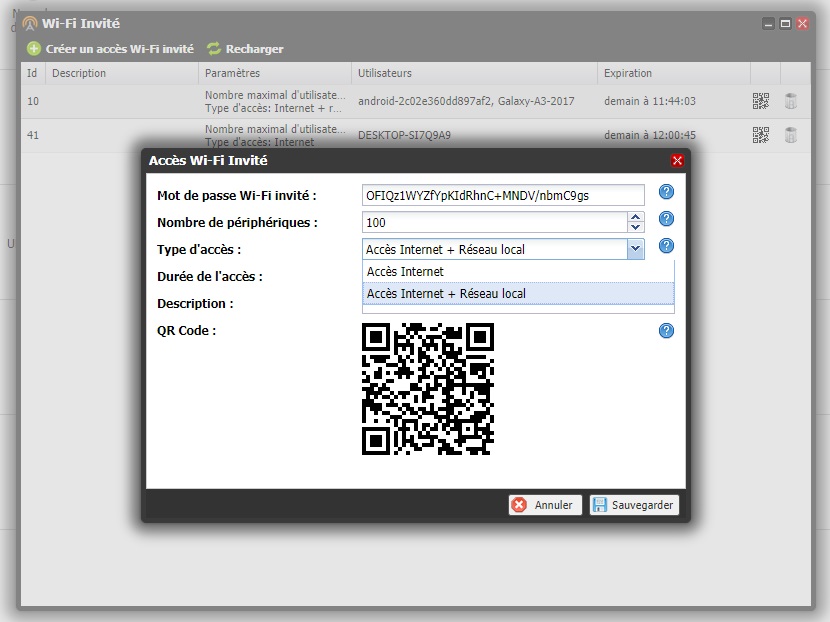Image resolution: width=830 pixels, height=622 pixels.
Task: Click help icon next to QR Code
Action: pos(666,331)
